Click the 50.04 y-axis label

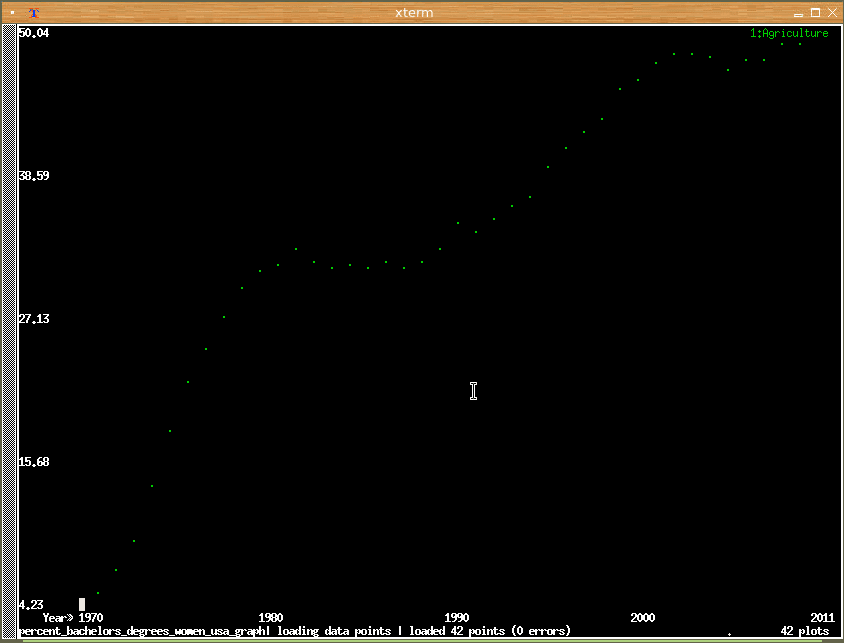coord(33,33)
